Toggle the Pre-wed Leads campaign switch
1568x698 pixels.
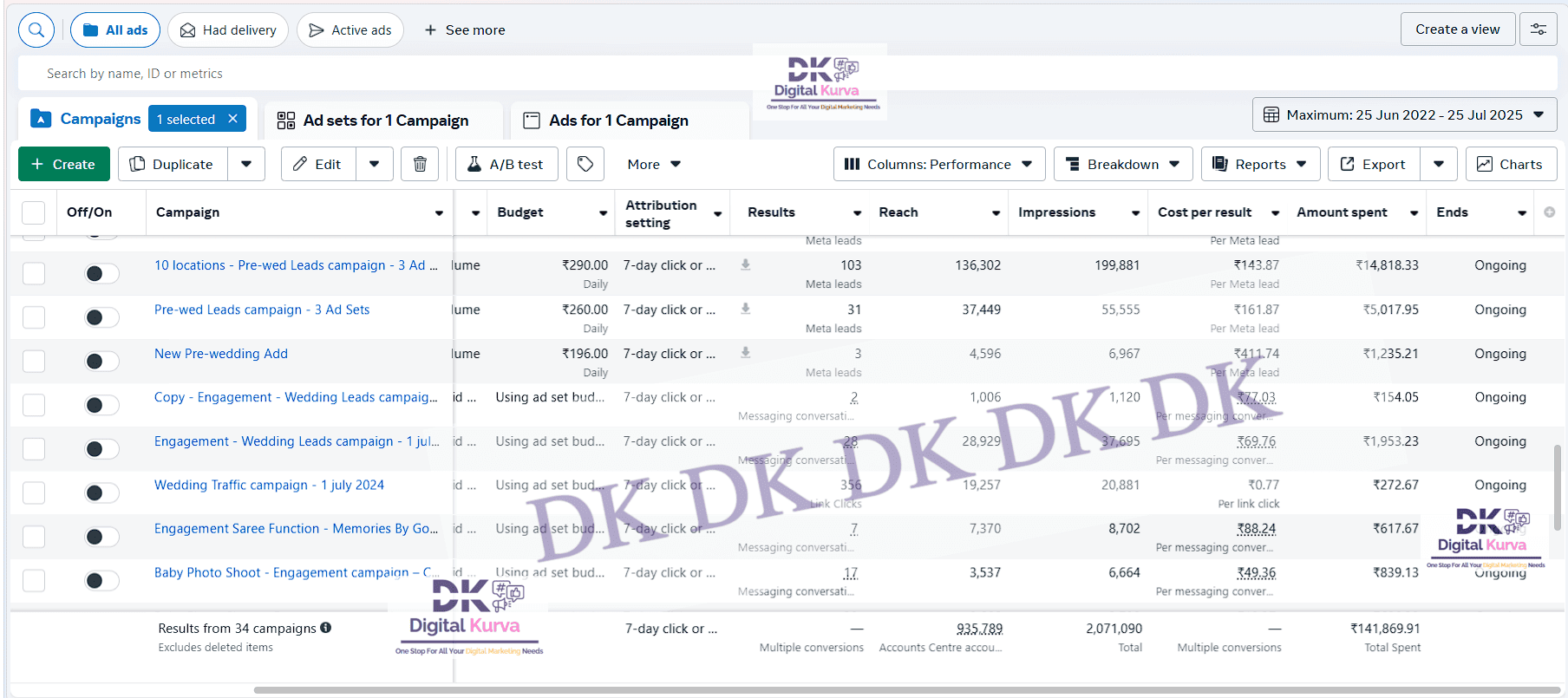click(101, 317)
